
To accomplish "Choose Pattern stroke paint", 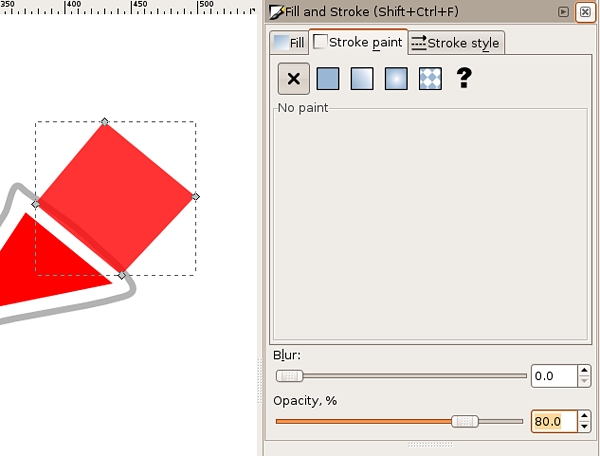I will 429,78.
